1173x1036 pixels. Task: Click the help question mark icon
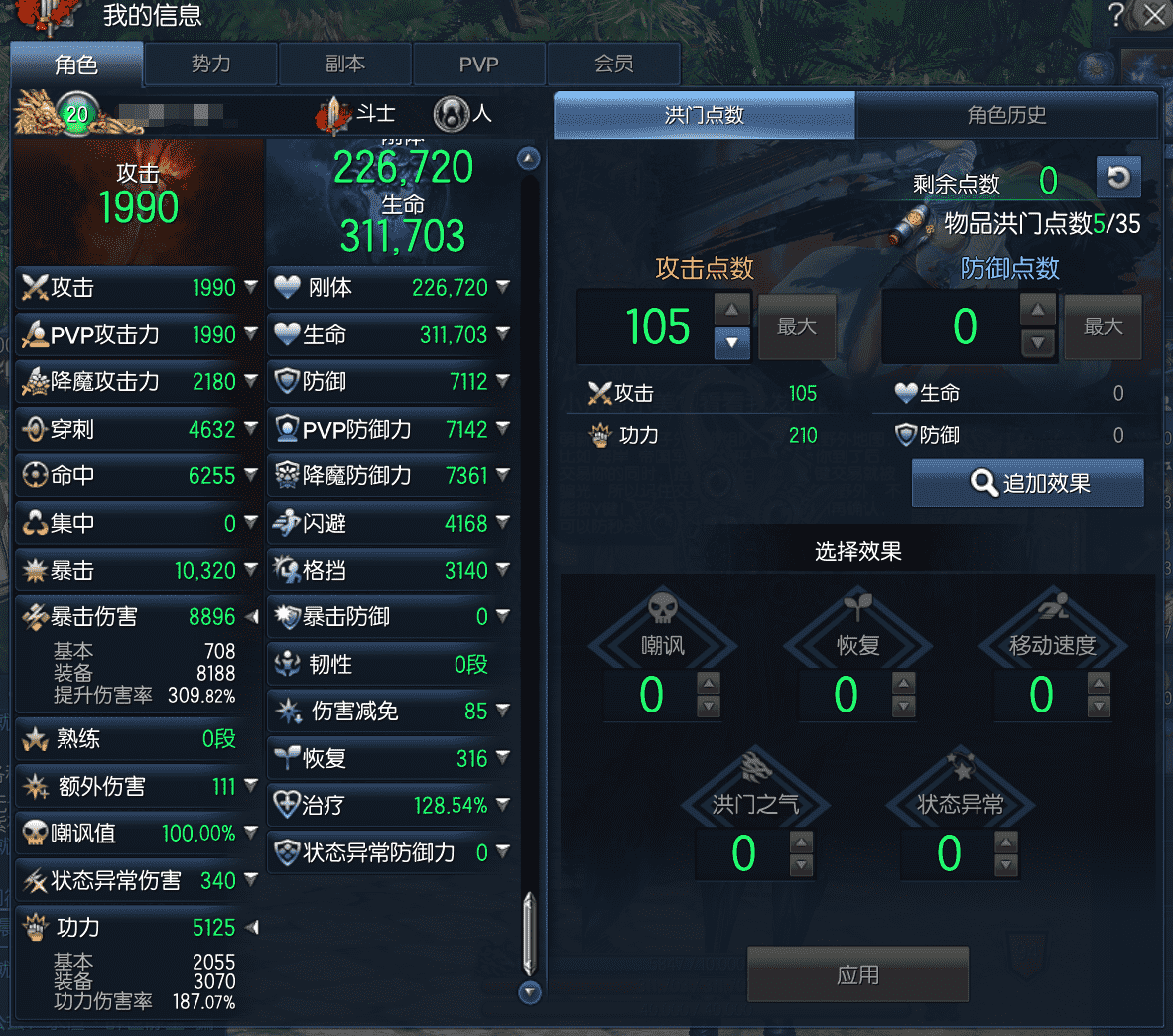1115,14
